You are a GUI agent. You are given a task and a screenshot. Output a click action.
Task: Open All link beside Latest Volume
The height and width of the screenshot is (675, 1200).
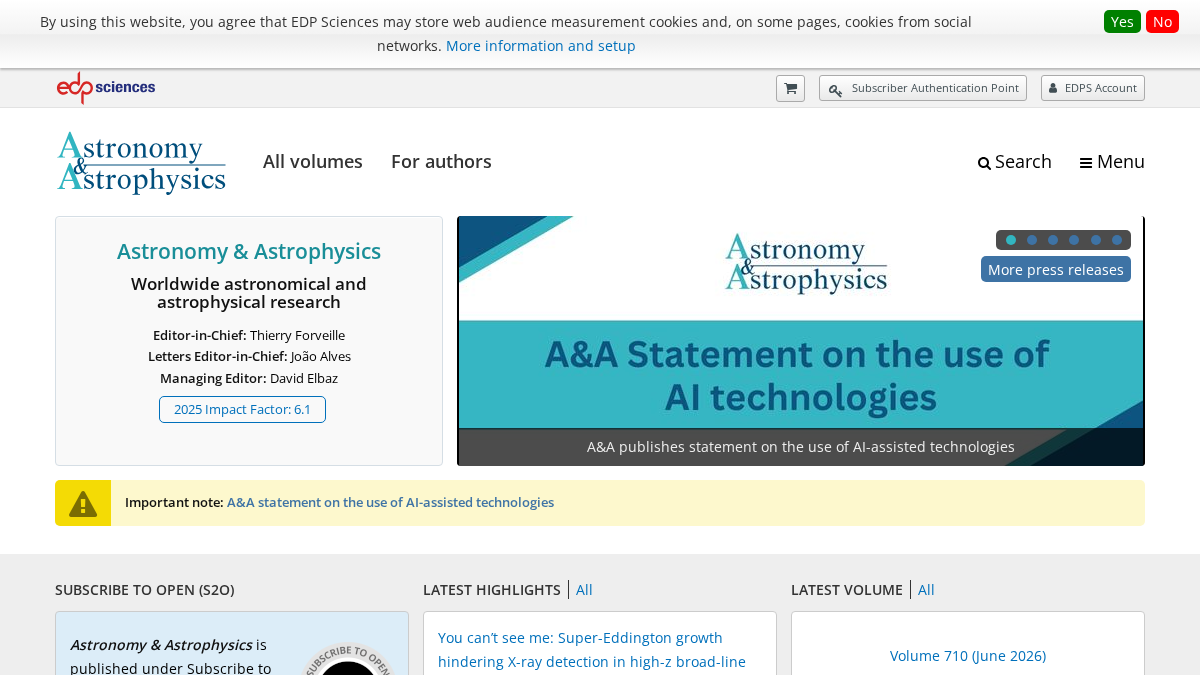pos(926,590)
